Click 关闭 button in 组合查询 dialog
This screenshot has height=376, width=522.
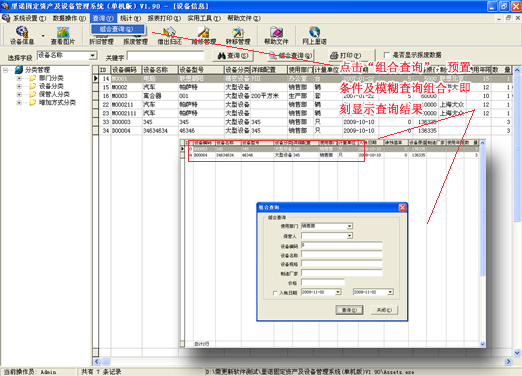coord(384,310)
